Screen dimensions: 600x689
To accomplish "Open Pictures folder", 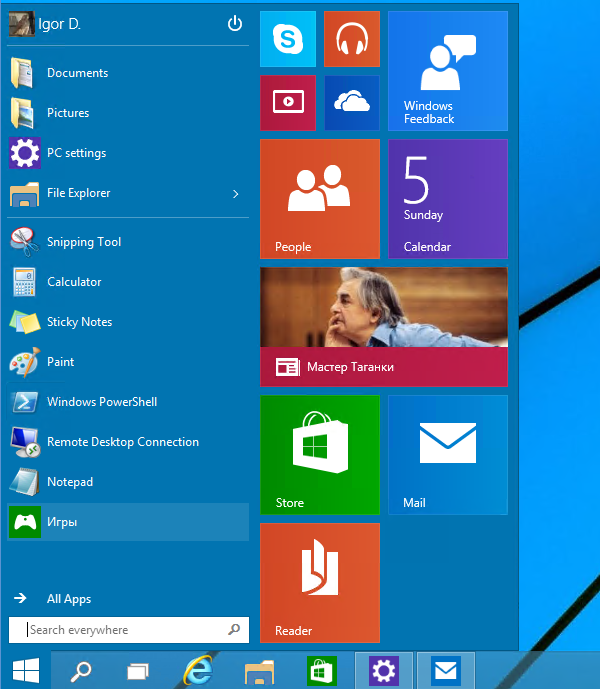I will coord(128,113).
